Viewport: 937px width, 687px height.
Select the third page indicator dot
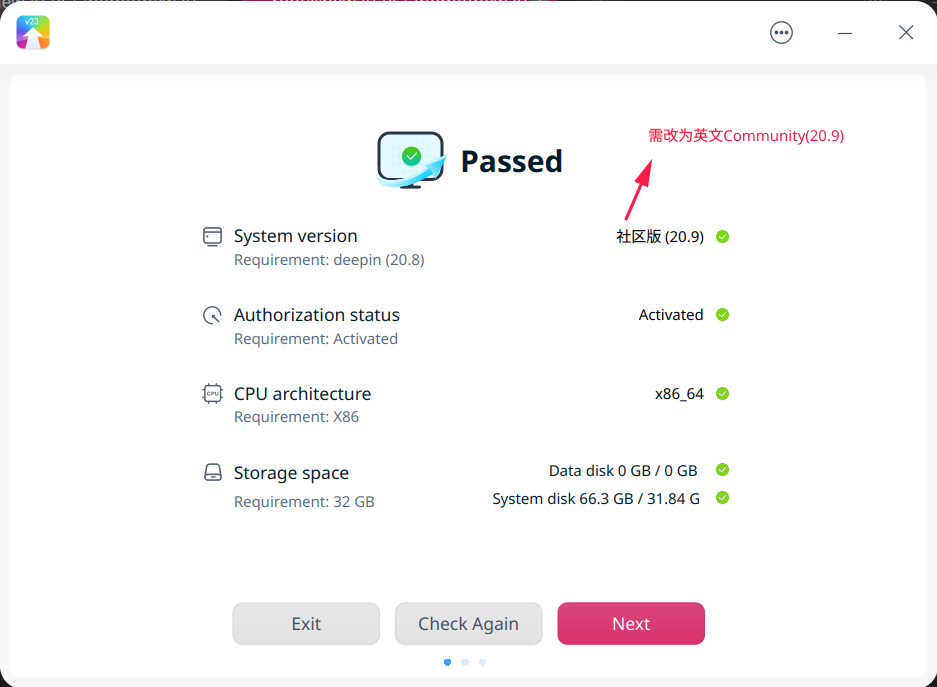click(x=482, y=662)
